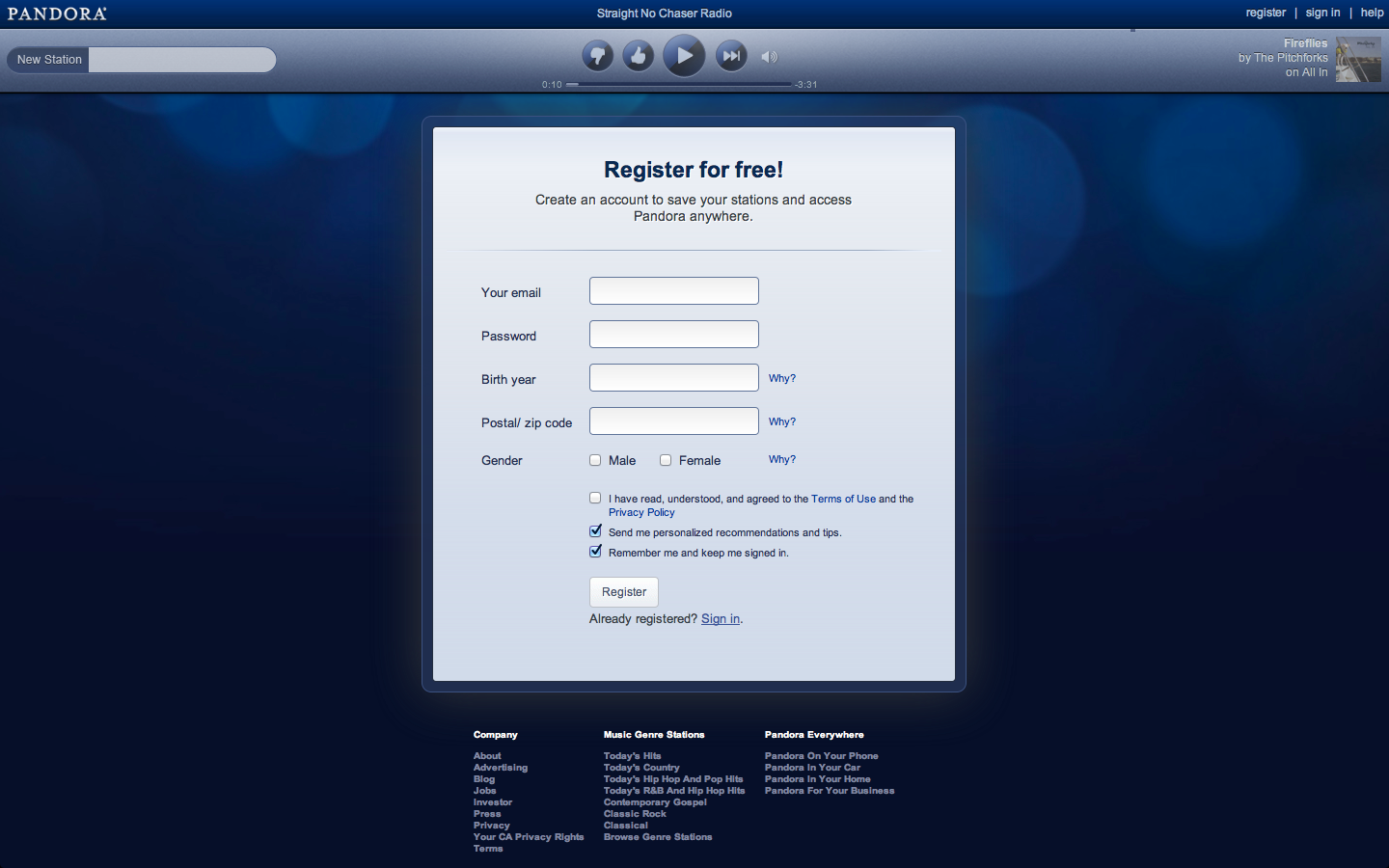
Task: Open Pandora On Your Phone link
Action: pyautogui.click(x=822, y=756)
